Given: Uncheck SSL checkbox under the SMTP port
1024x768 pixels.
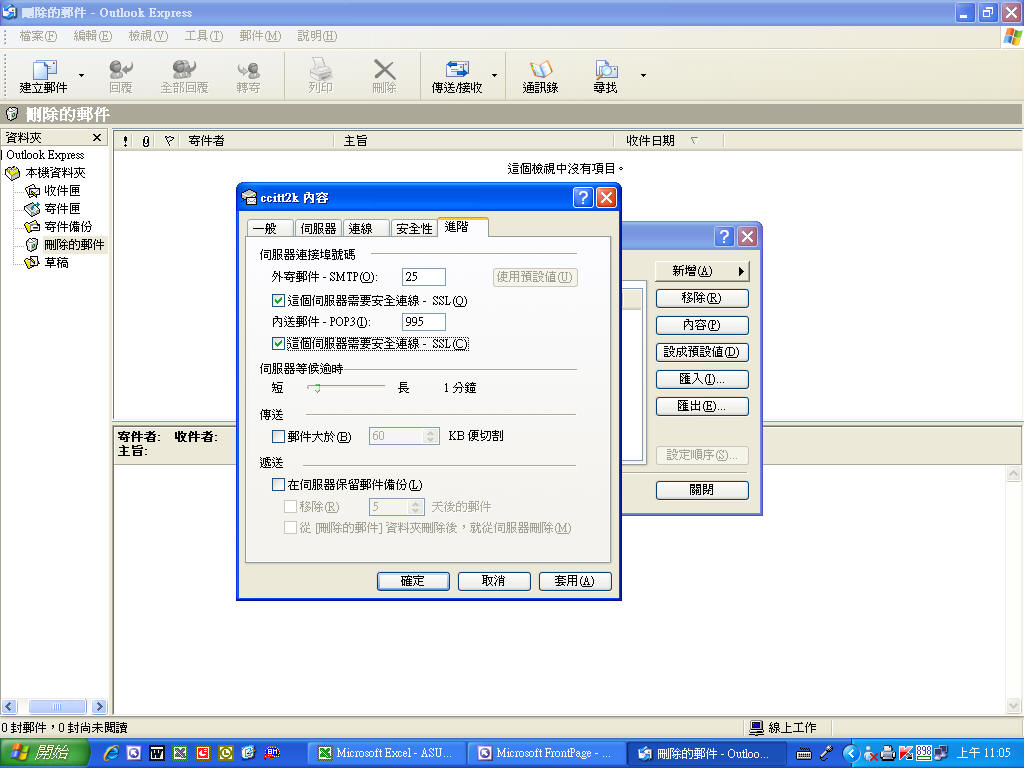Looking at the screenshot, I should coord(278,300).
